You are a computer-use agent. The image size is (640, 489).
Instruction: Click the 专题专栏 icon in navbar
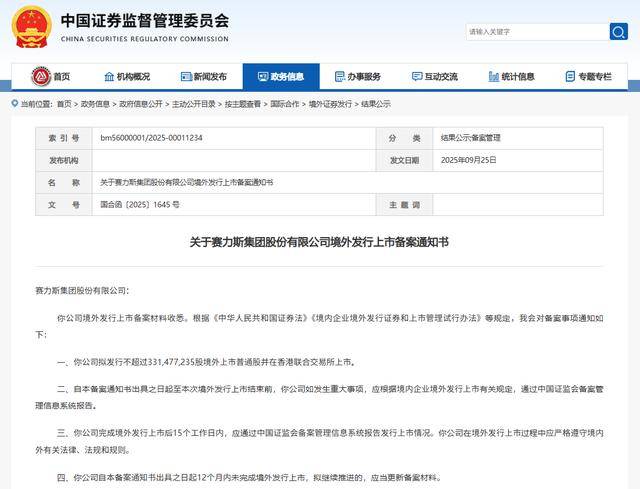click(x=571, y=77)
